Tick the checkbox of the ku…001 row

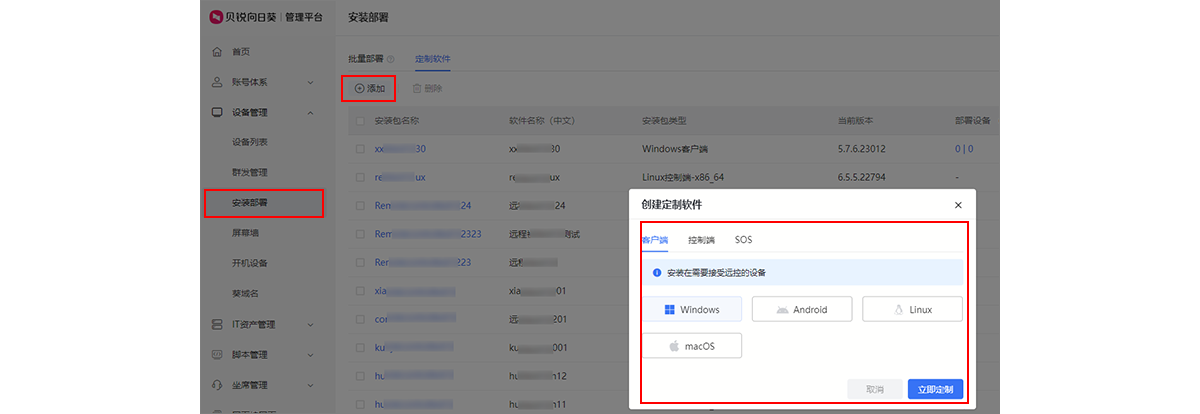(x=360, y=348)
